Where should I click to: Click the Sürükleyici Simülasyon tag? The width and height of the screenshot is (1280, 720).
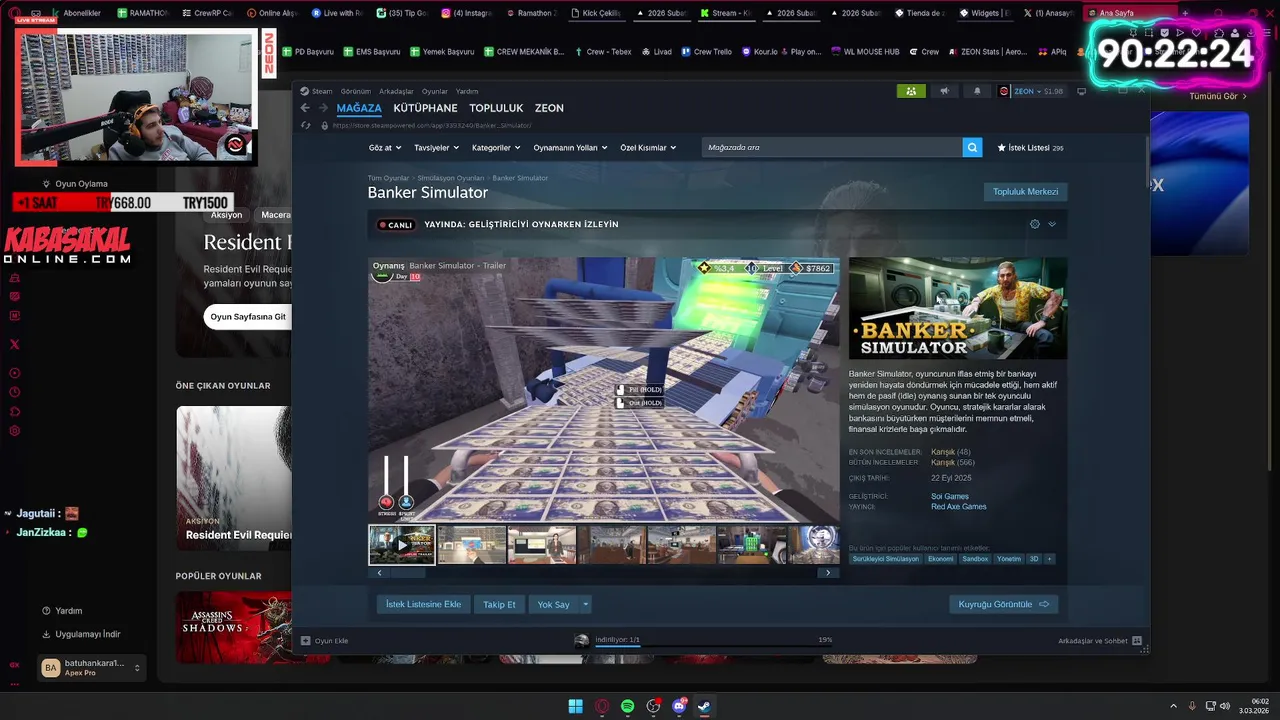[886, 559]
